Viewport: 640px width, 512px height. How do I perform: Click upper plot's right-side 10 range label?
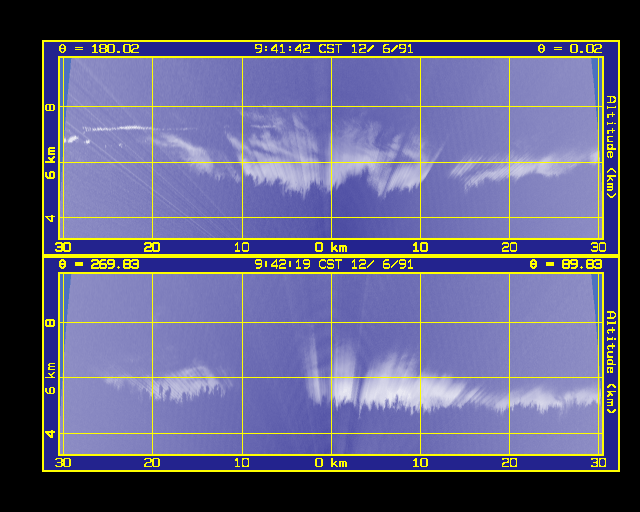pyautogui.click(x=420, y=247)
